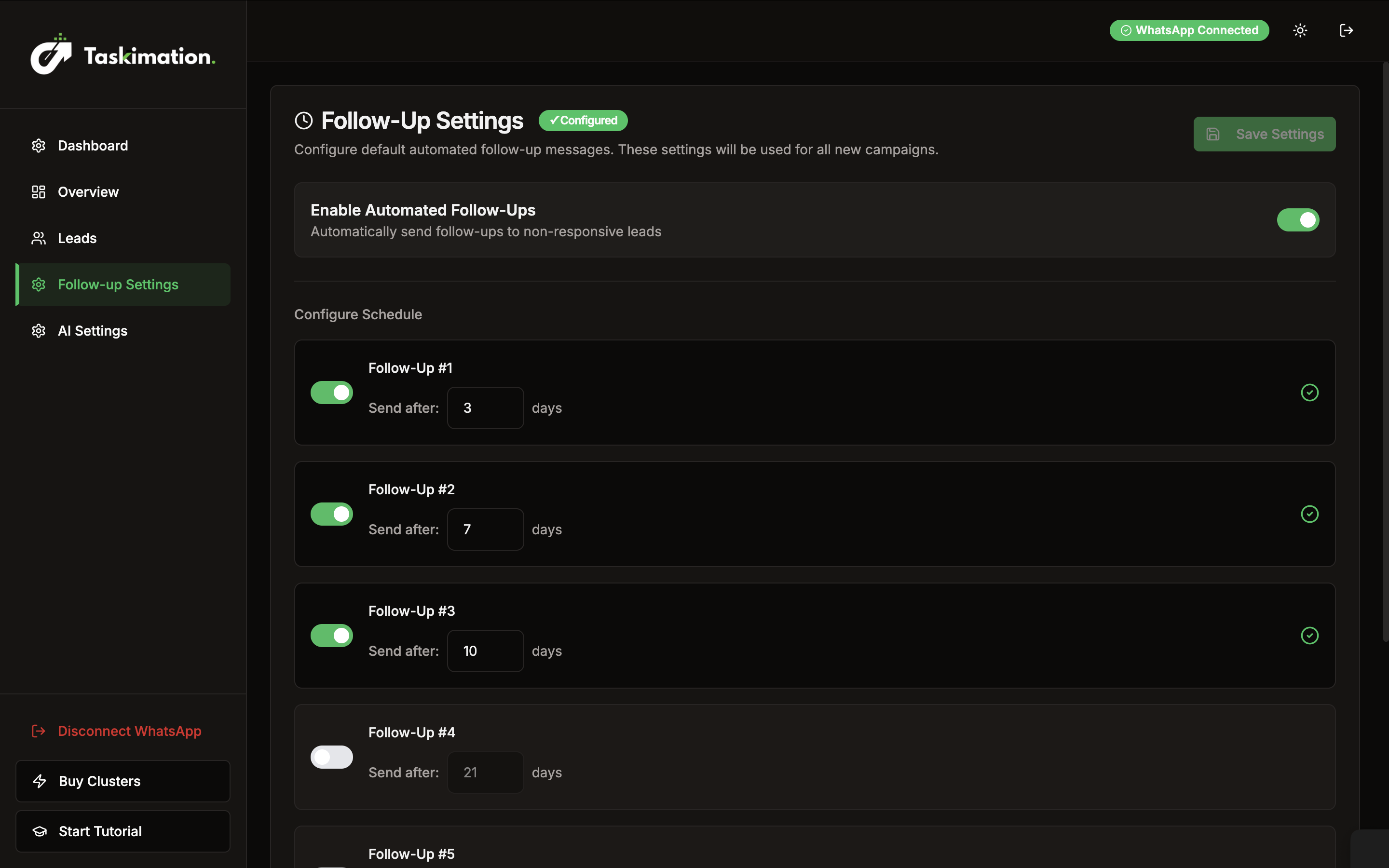Enable the Follow-Up #4 toggle
Image resolution: width=1389 pixels, height=868 pixels.
tap(332, 757)
